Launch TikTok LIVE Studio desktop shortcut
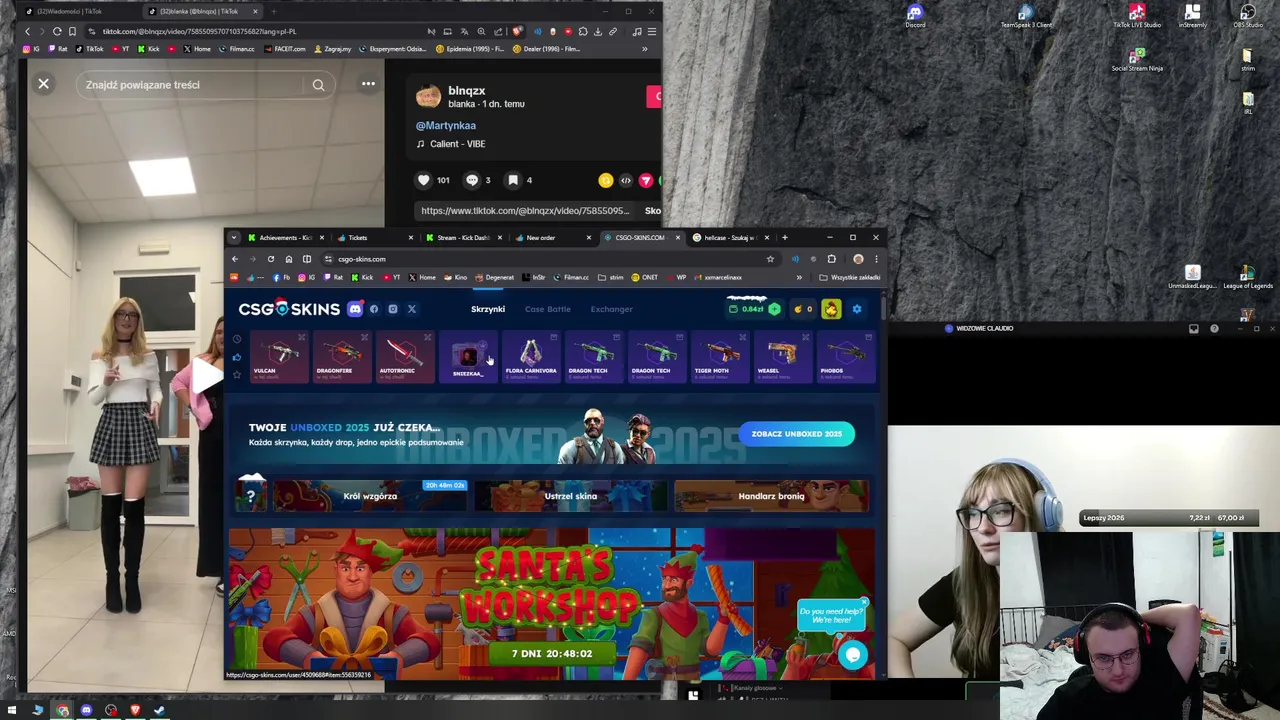 pyautogui.click(x=1137, y=15)
